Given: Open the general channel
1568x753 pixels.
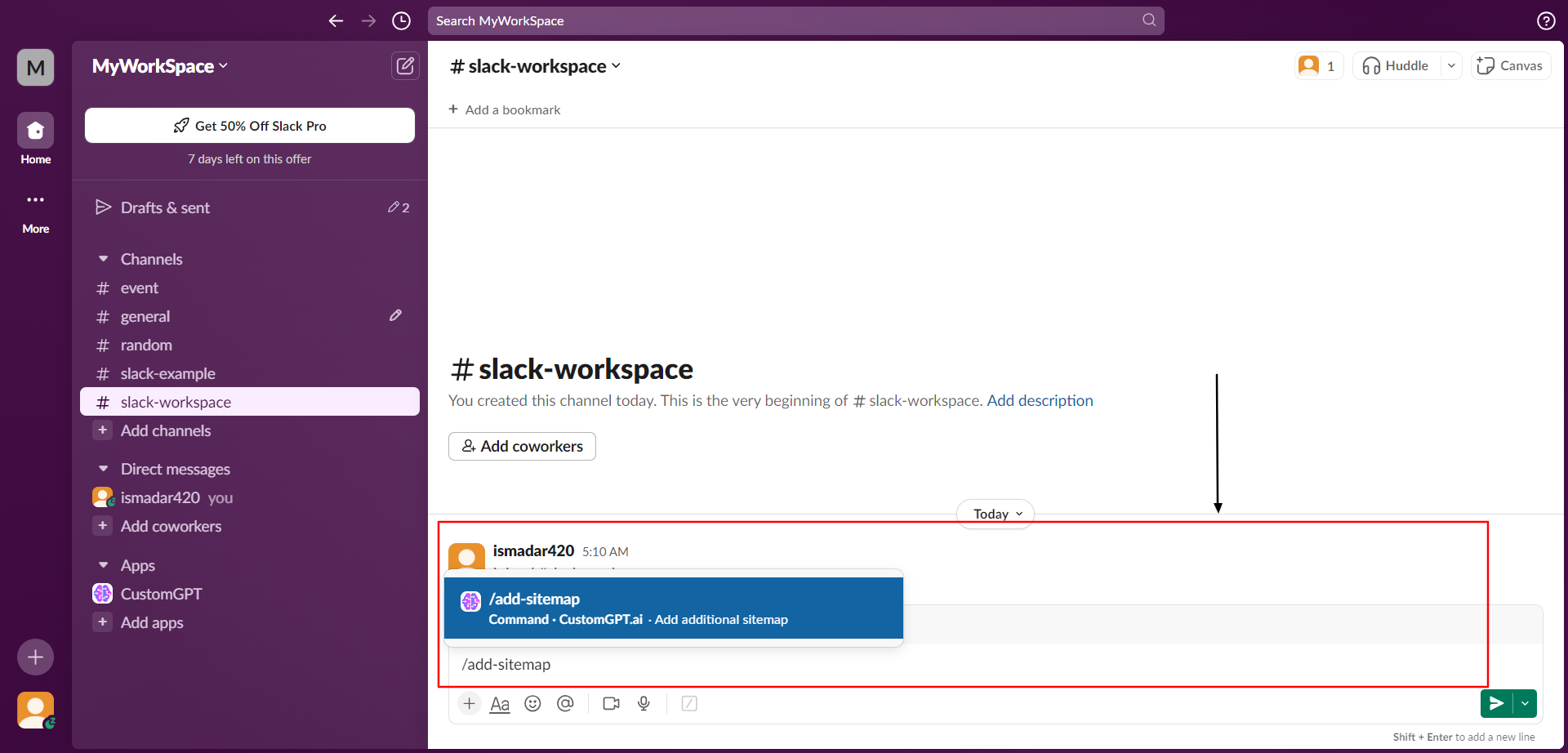Looking at the screenshot, I should [x=250, y=317].
